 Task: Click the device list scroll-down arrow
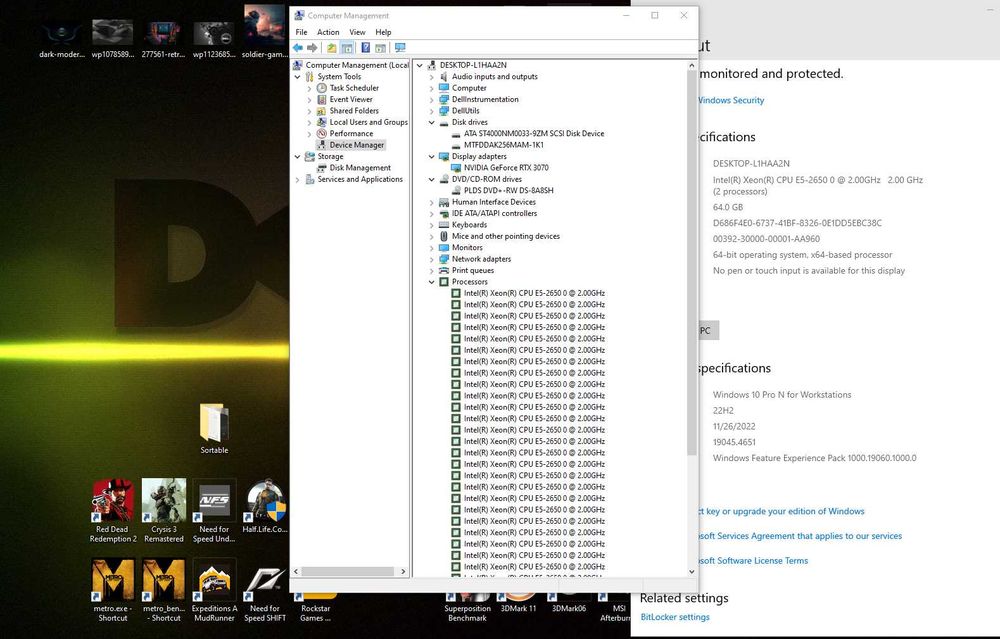691,572
